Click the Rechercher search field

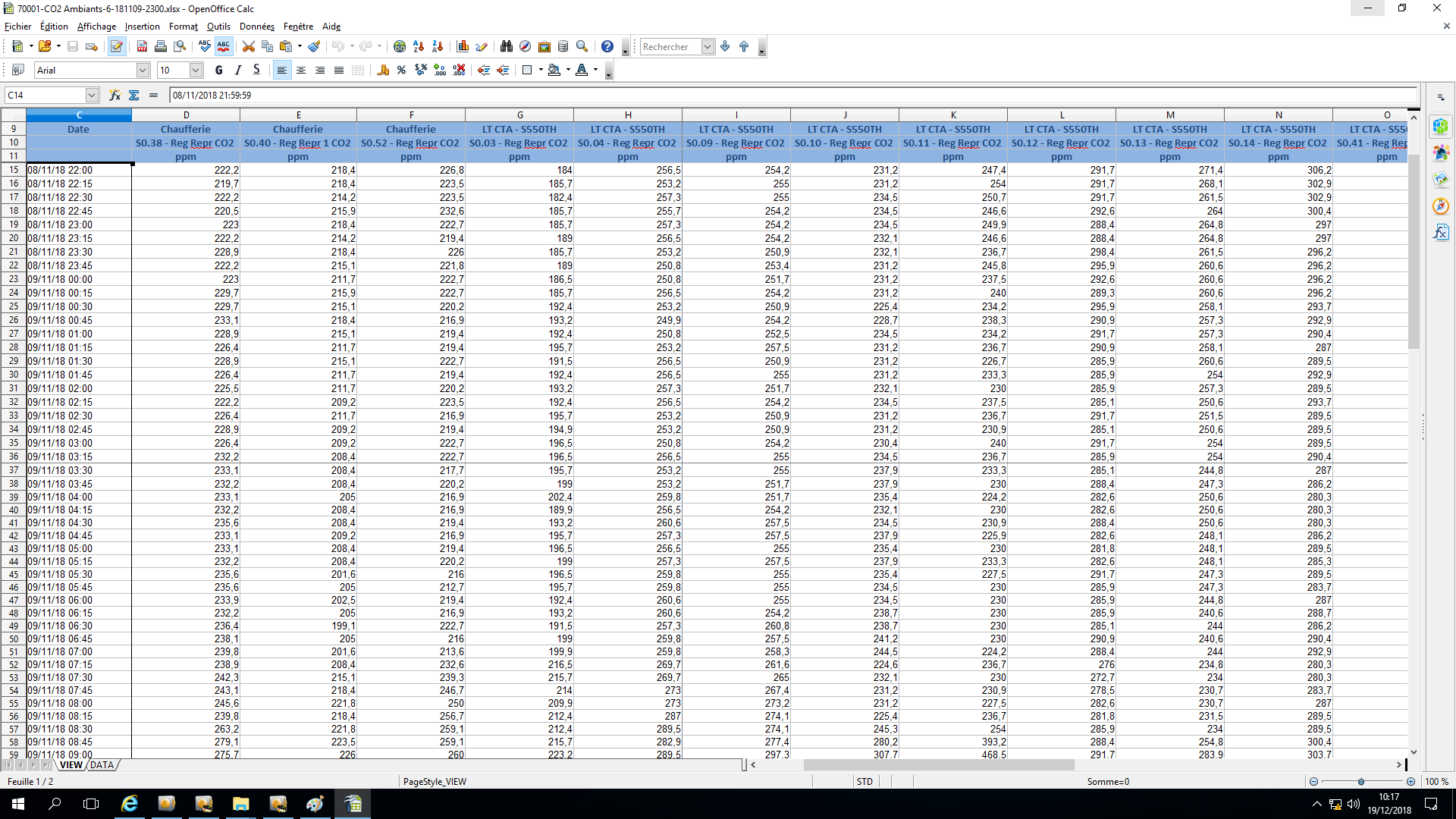pos(670,46)
